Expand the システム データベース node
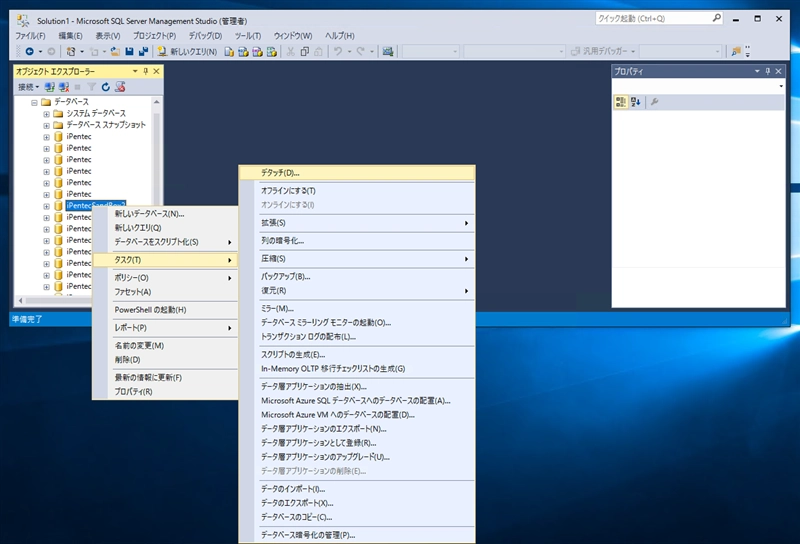Image resolution: width=800 pixels, height=544 pixels. (x=46, y=114)
